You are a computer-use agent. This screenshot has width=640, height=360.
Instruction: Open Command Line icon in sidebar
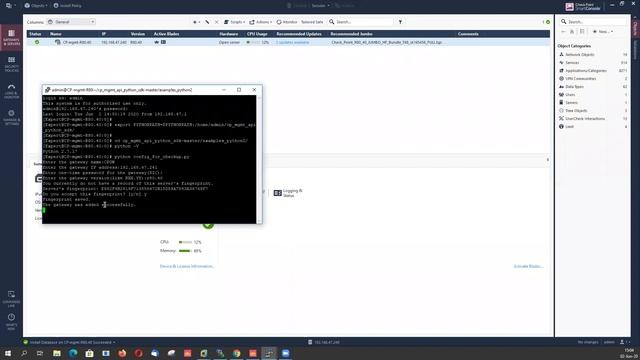coord(11,299)
